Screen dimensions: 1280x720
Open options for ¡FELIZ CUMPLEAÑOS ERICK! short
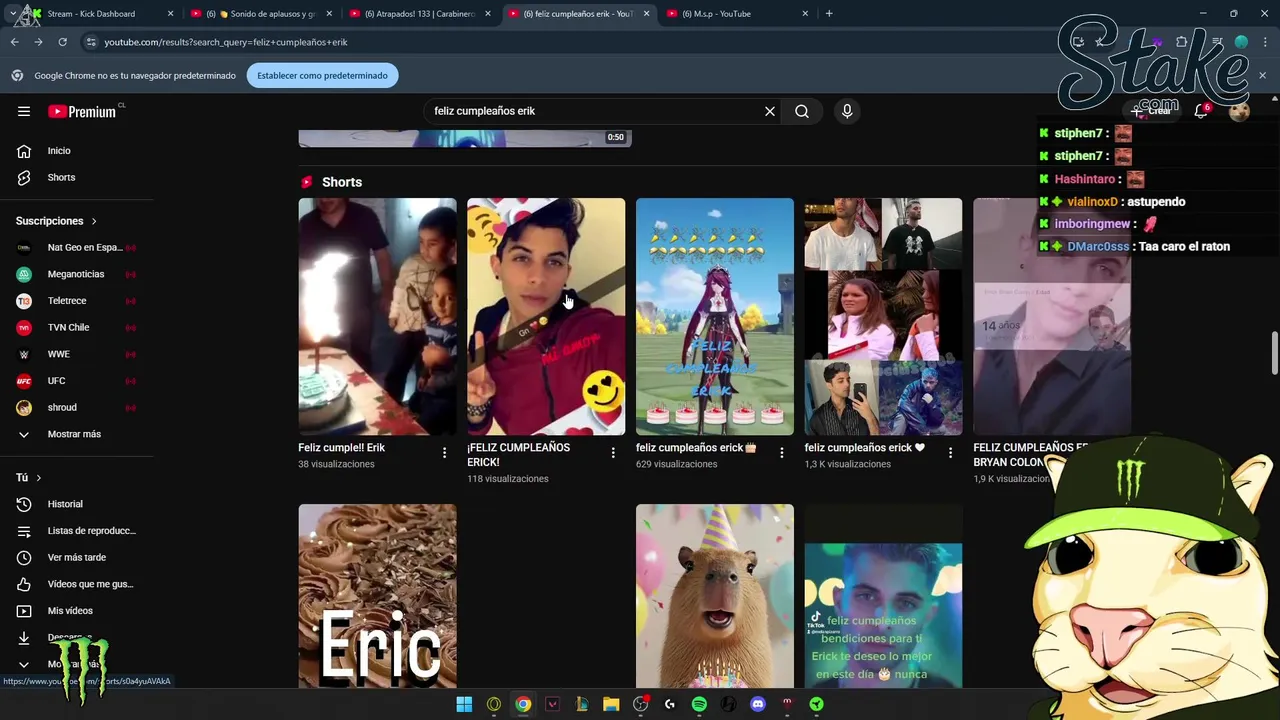click(x=613, y=453)
